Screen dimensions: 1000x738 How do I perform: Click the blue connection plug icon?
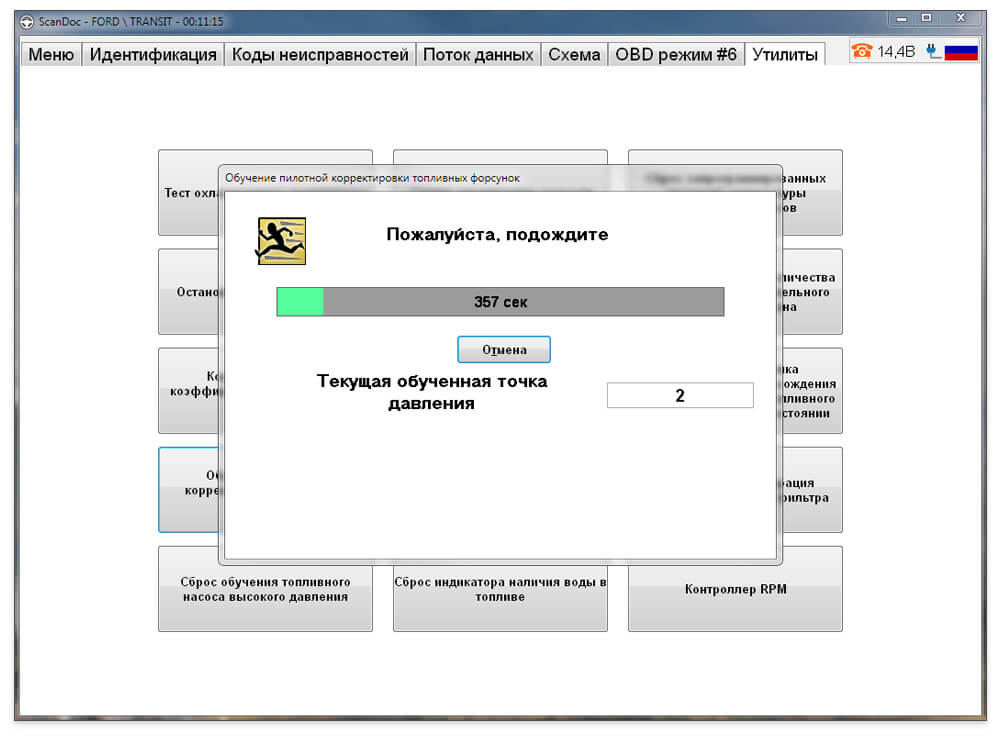[x=933, y=51]
